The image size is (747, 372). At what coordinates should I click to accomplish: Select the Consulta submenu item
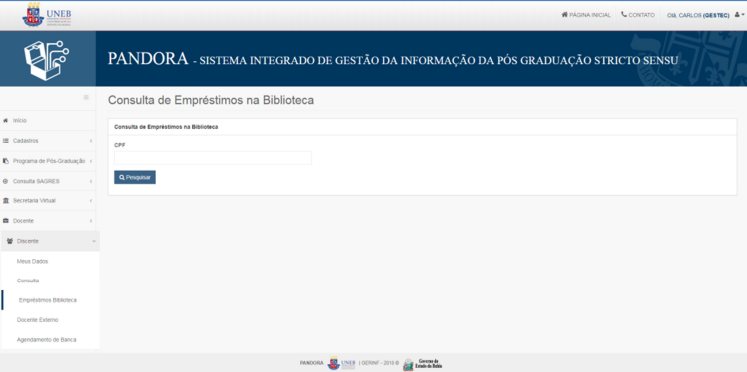coord(28,281)
